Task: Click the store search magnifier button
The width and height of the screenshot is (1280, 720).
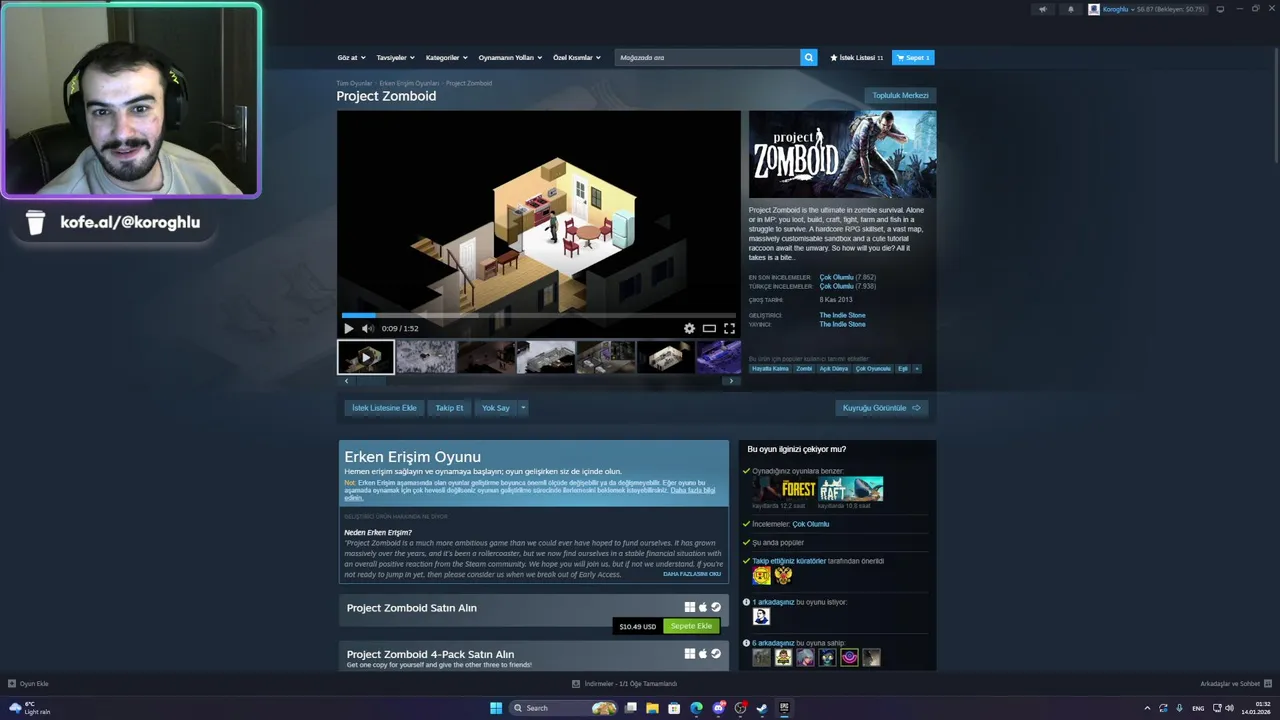Action: point(809,58)
